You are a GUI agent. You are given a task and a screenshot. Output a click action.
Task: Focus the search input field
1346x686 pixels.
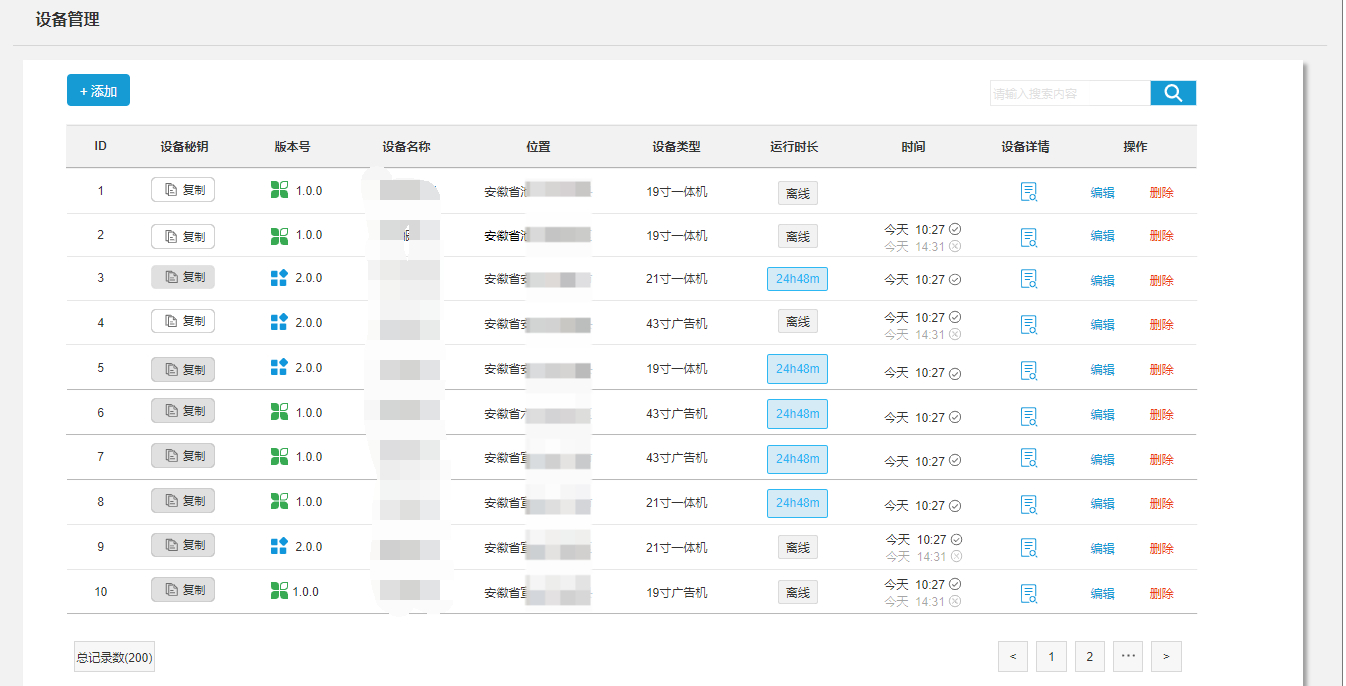[1069, 93]
